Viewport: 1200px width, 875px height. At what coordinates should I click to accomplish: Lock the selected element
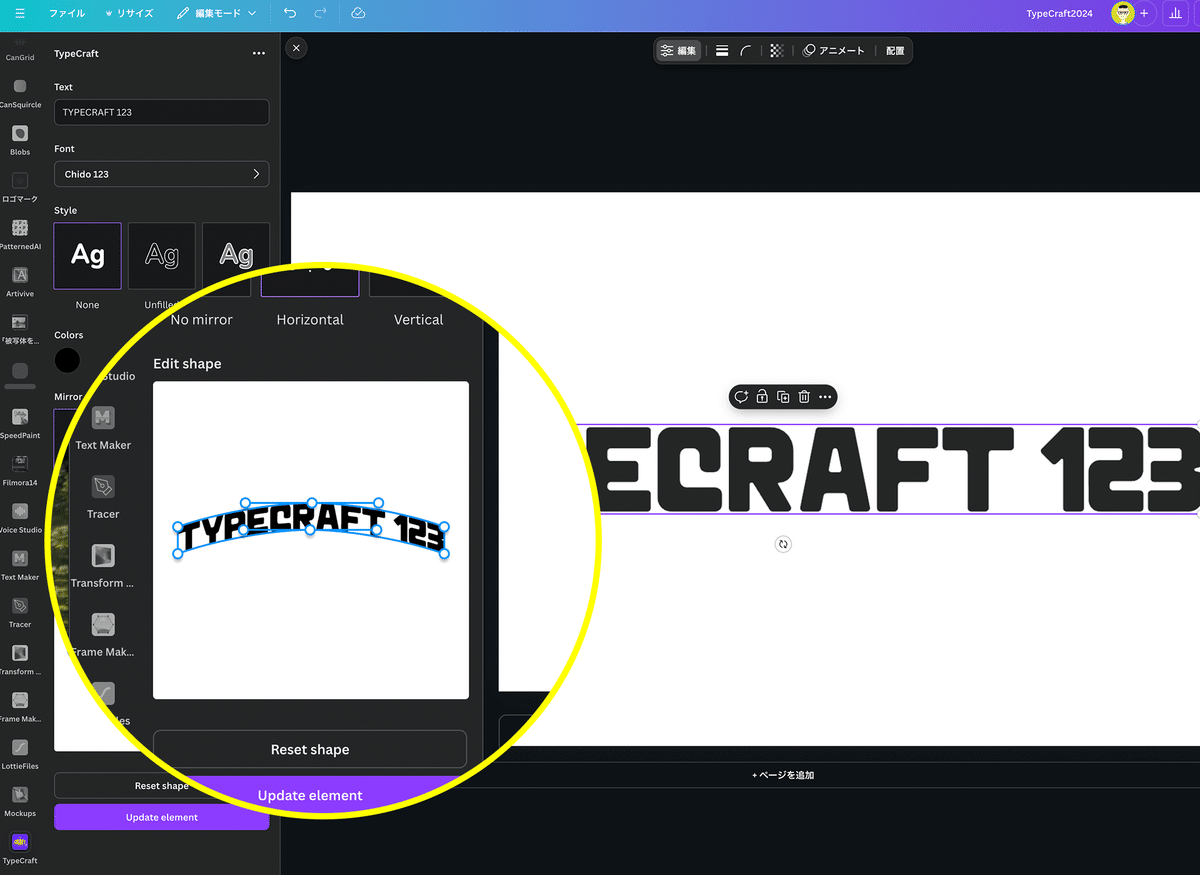click(762, 396)
